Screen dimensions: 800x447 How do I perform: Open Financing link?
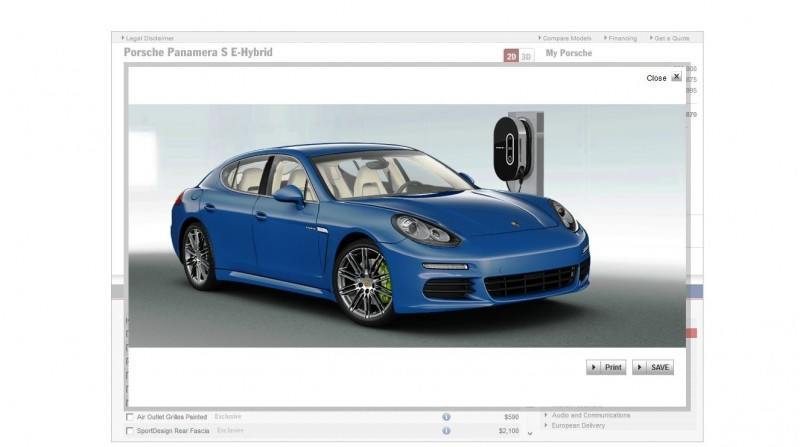620,38
